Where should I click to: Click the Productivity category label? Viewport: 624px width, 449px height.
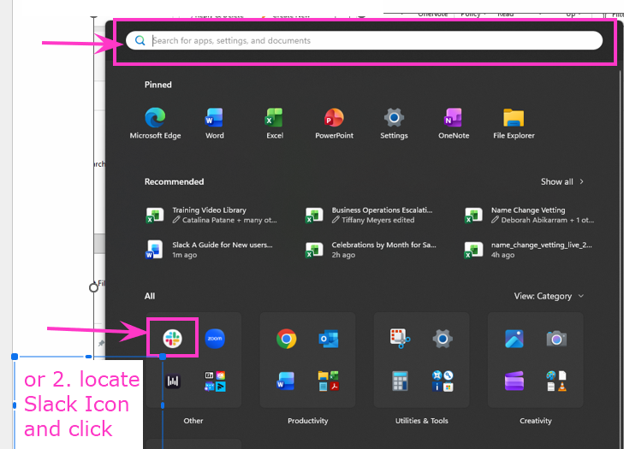tap(308, 420)
